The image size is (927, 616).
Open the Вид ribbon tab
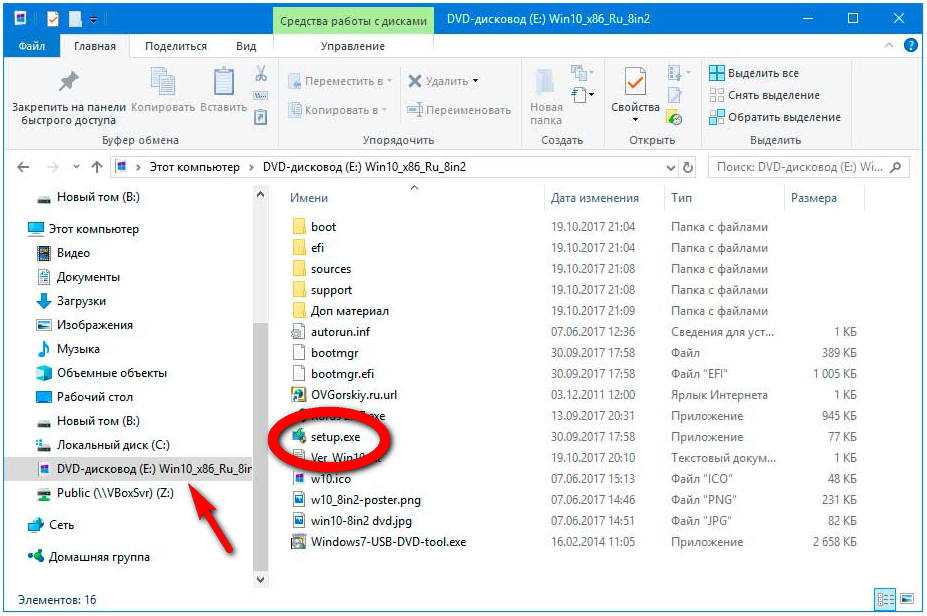[246, 46]
